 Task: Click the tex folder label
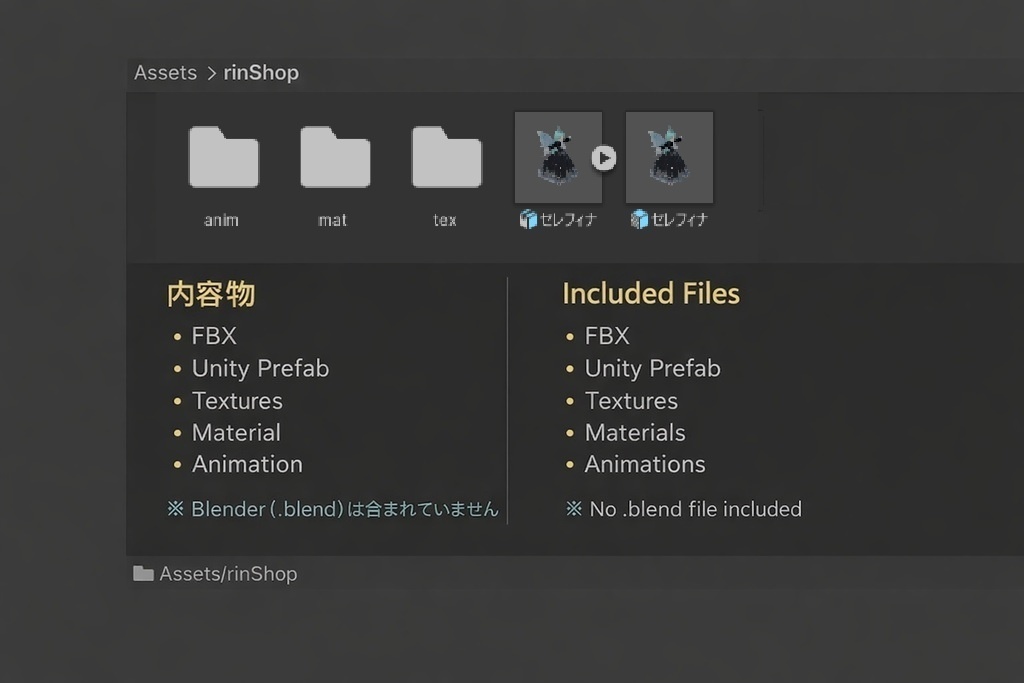tap(445, 220)
